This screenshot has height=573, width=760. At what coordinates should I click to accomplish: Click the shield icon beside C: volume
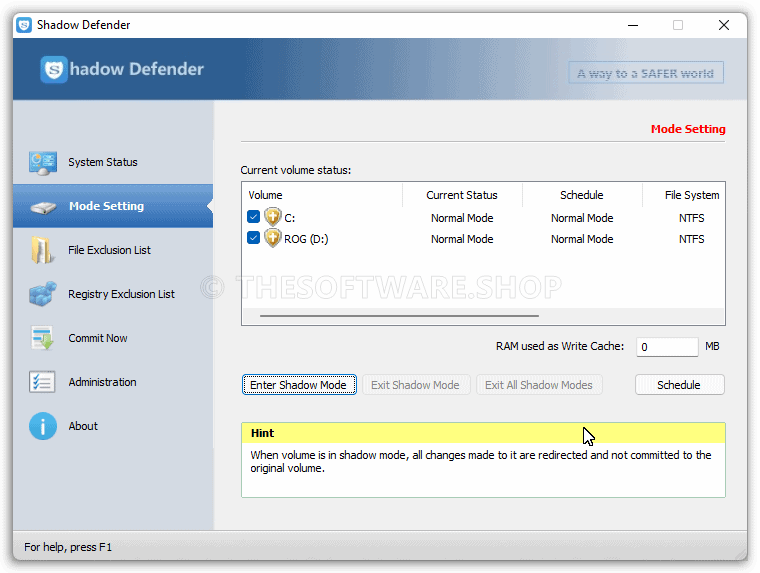tap(273, 217)
